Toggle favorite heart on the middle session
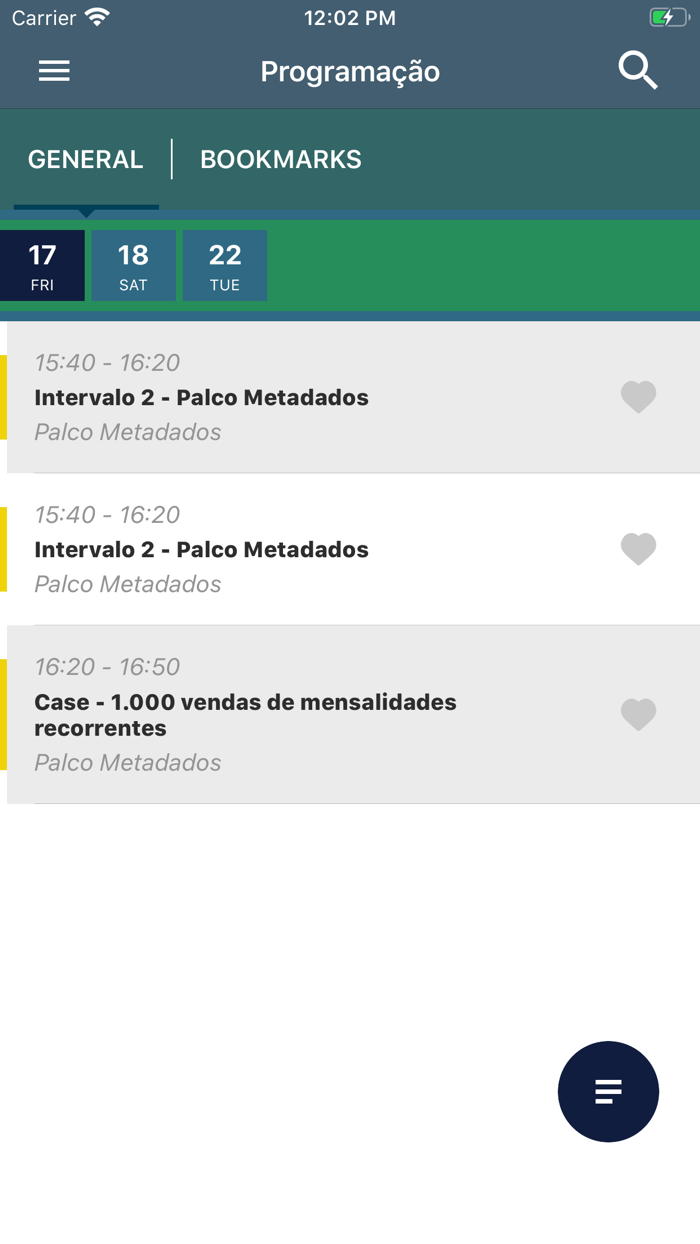 638,549
